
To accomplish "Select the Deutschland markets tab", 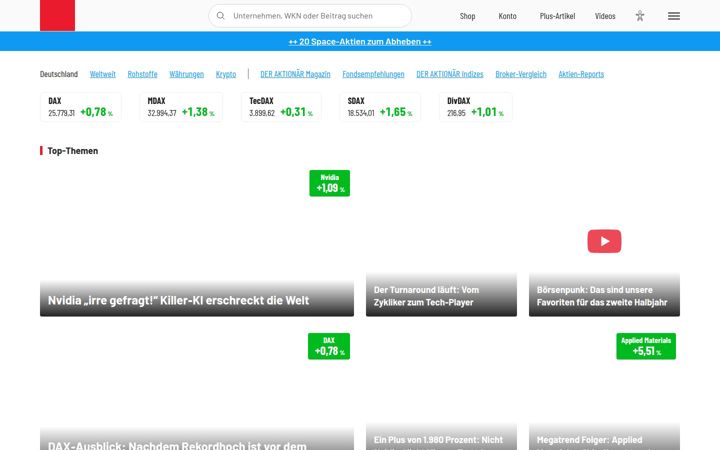I will tap(59, 74).
